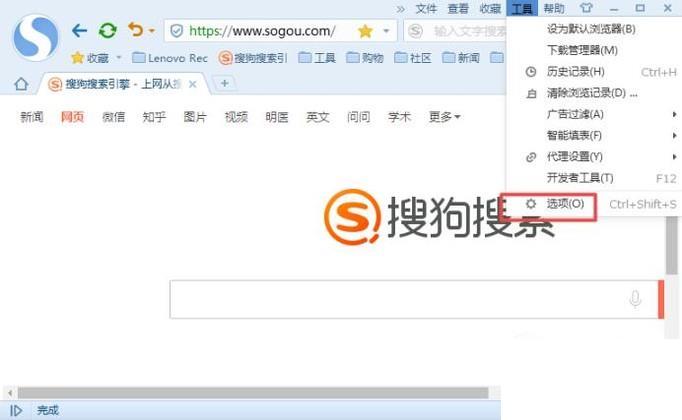The image size is (682, 420).
Task: Click the sidebar toggle icon in status bar
Action: (16, 410)
